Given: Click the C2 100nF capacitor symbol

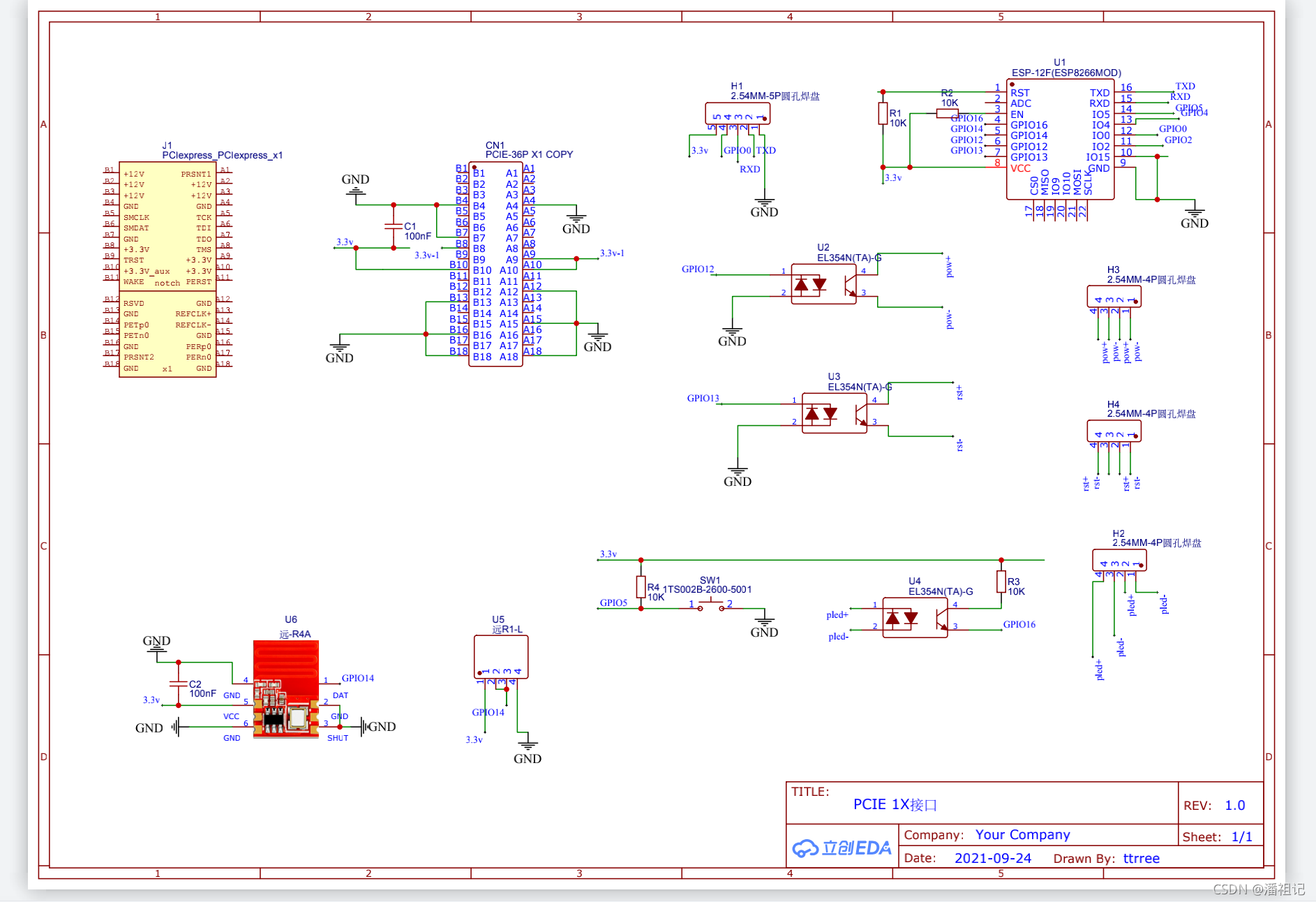Looking at the screenshot, I should [x=179, y=683].
